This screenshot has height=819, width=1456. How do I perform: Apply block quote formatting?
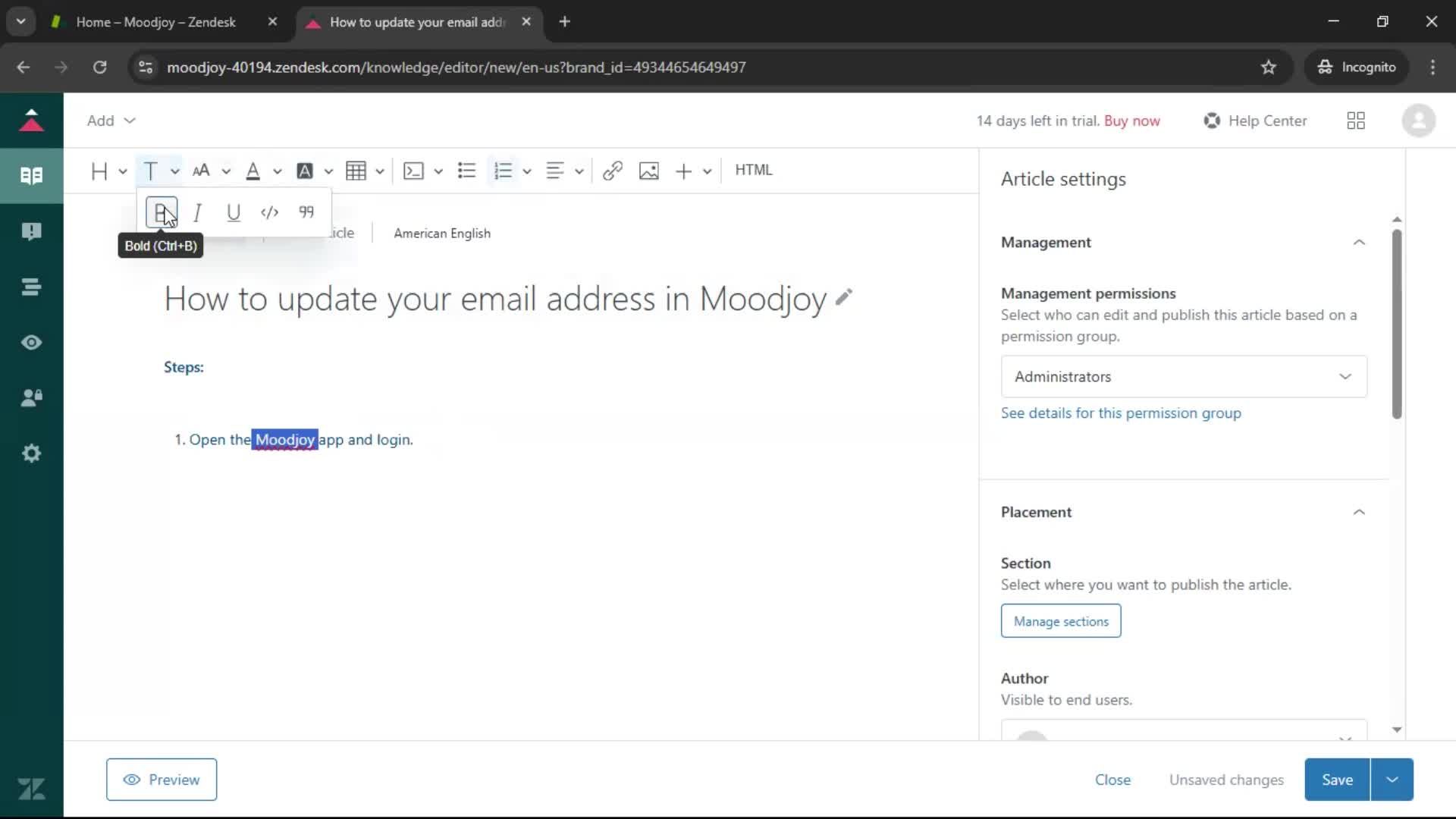(x=306, y=212)
